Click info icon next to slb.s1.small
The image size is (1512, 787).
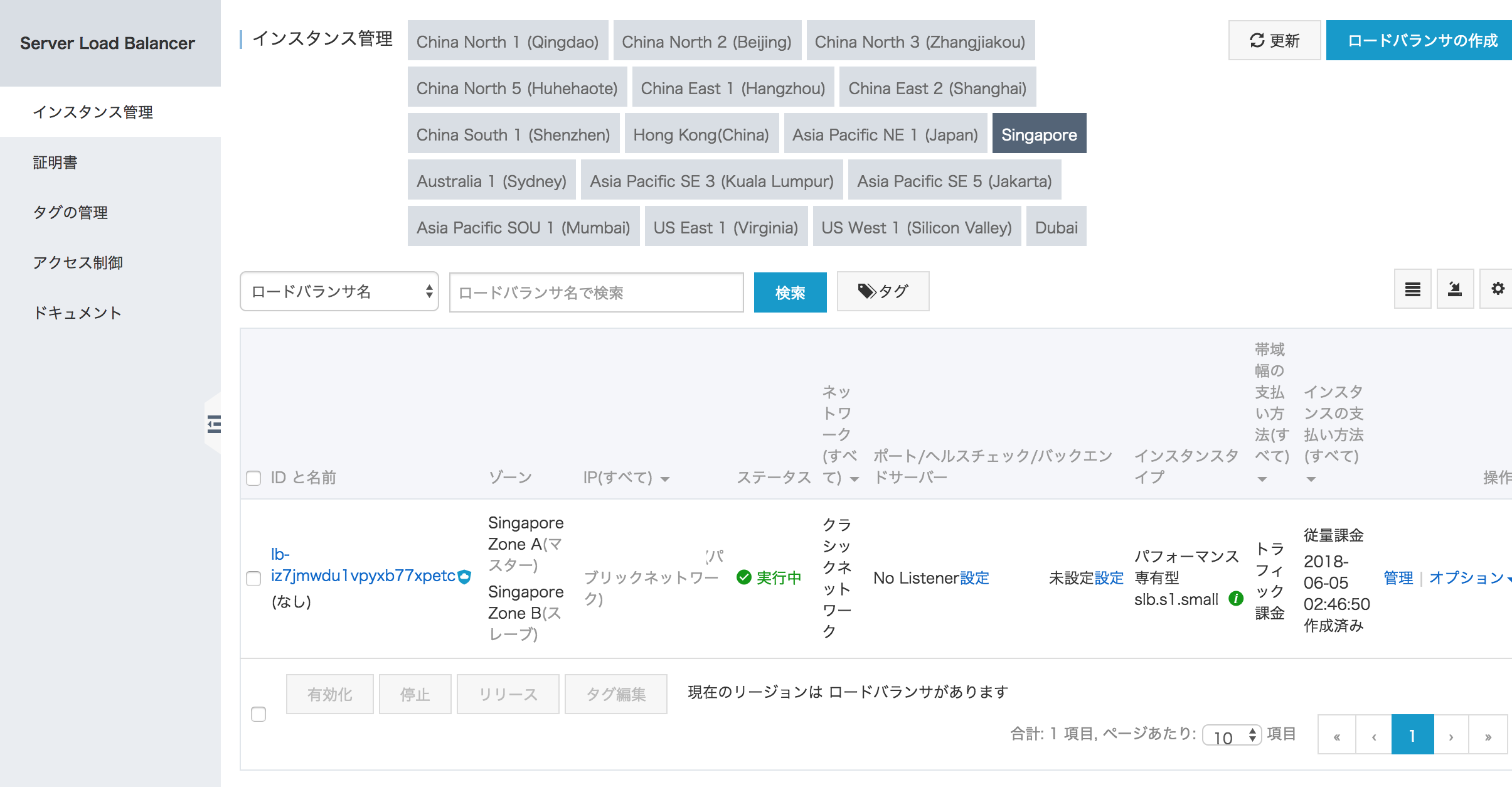(1235, 599)
